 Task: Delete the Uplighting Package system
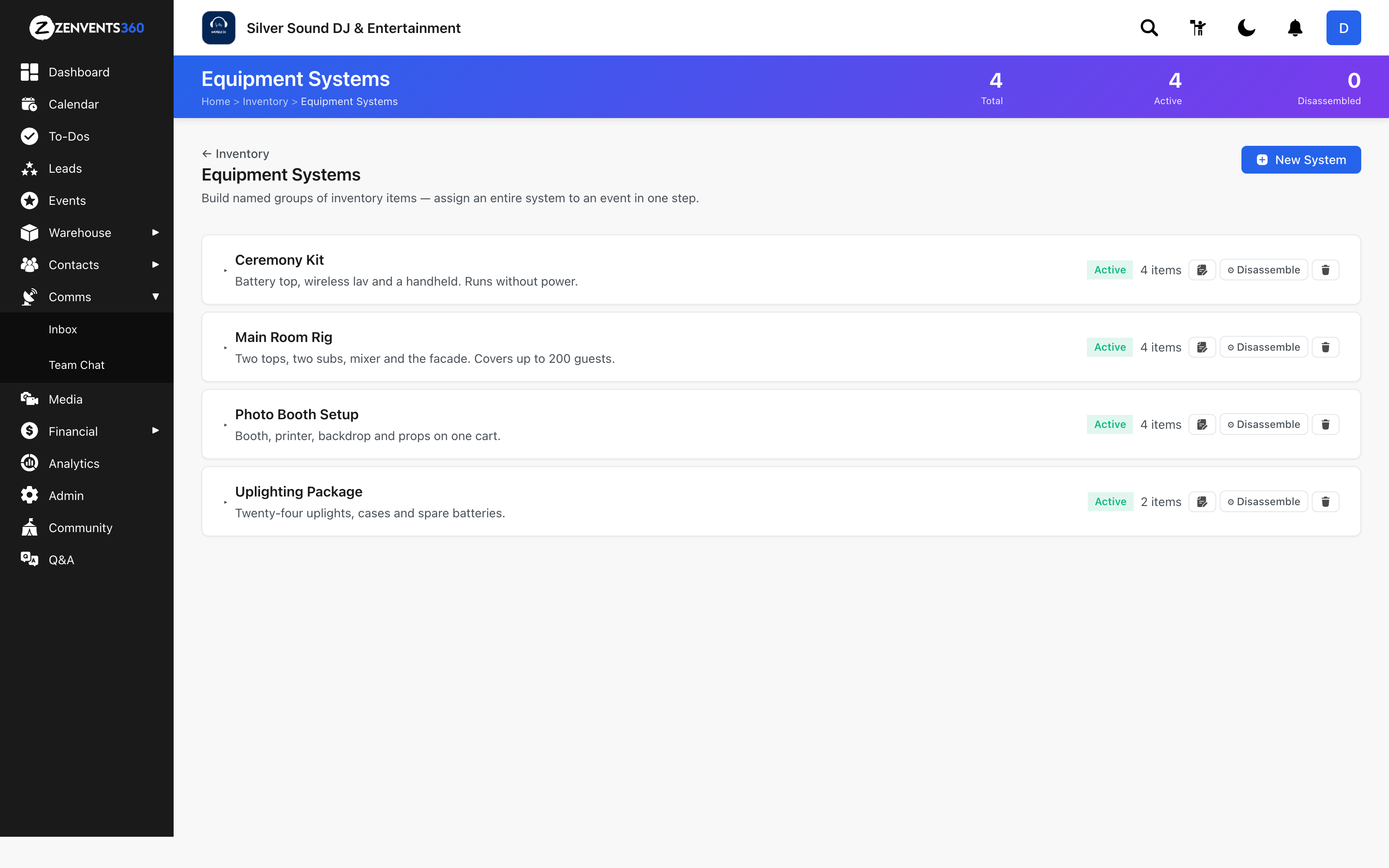tap(1325, 502)
